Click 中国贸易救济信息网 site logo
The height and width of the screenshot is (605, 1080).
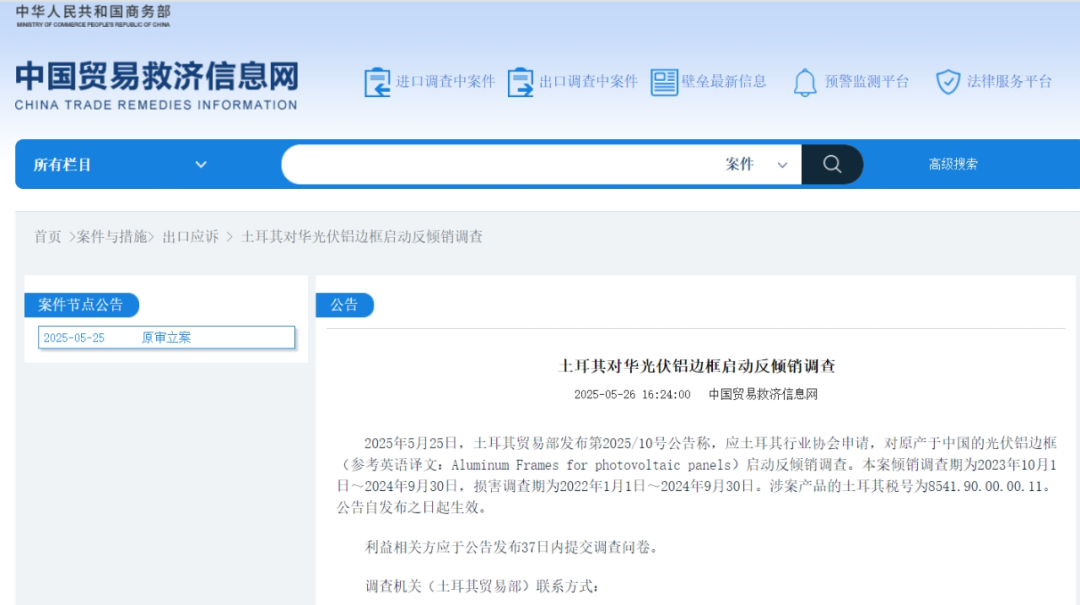(156, 85)
